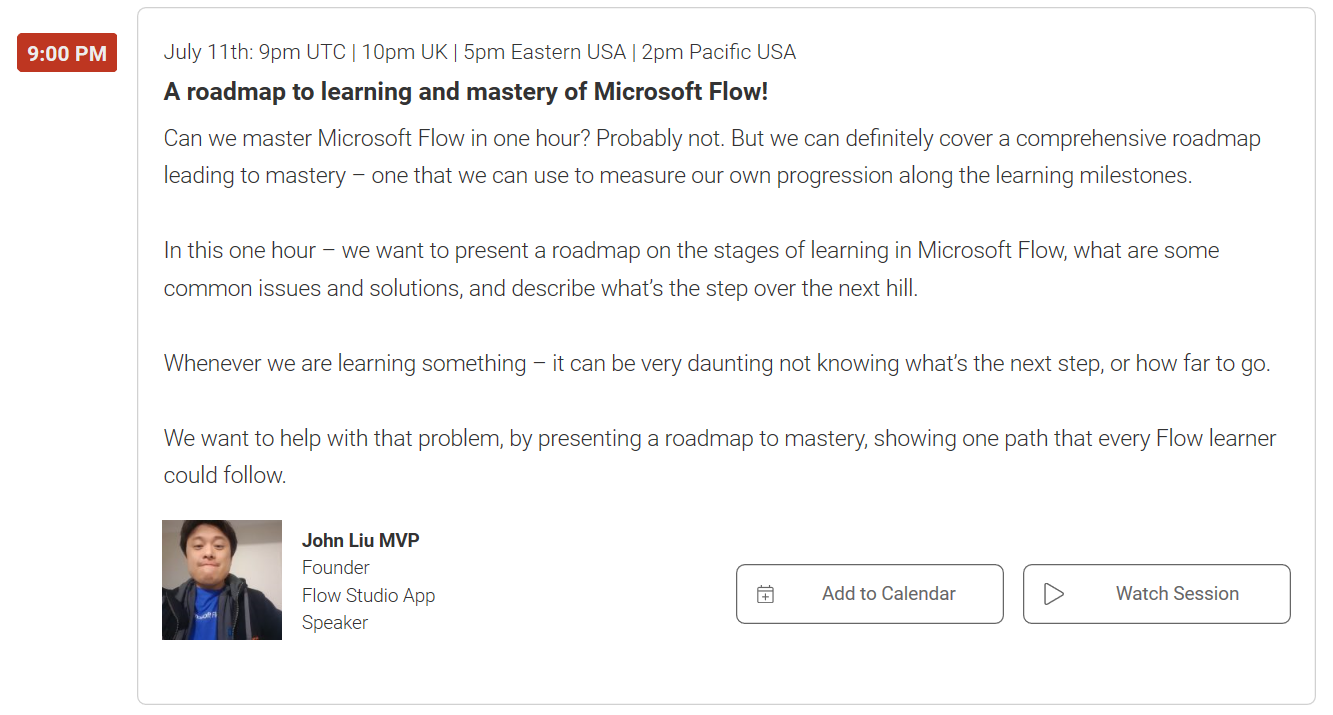Select the 5pm Eastern USA time text
Viewport: 1333px width, 715px height.
point(544,52)
